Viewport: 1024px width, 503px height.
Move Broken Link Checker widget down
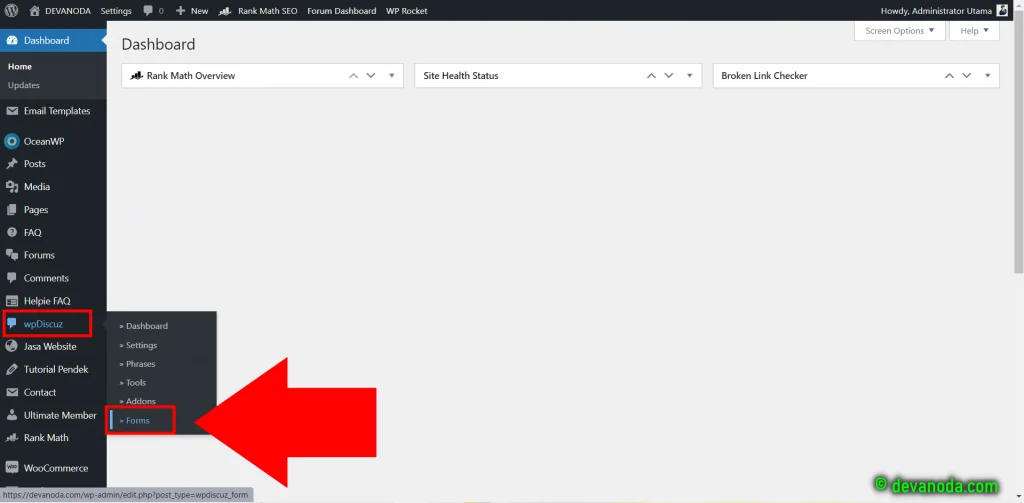967,76
